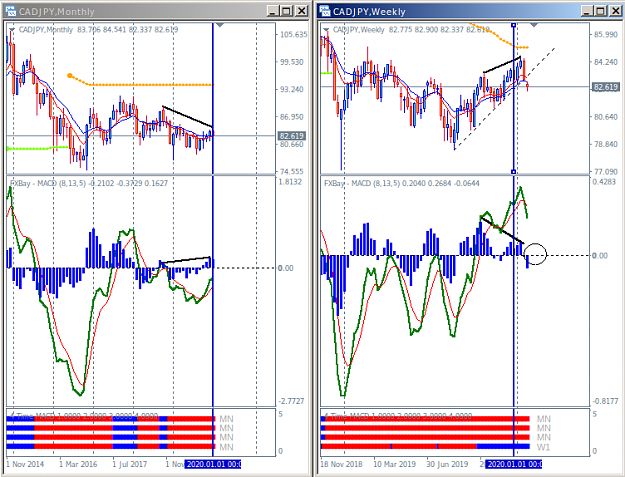Click the orange dot marker on Monthly chart
Image resolution: width=625 pixels, height=477 pixels.
pyautogui.click(x=70, y=75)
